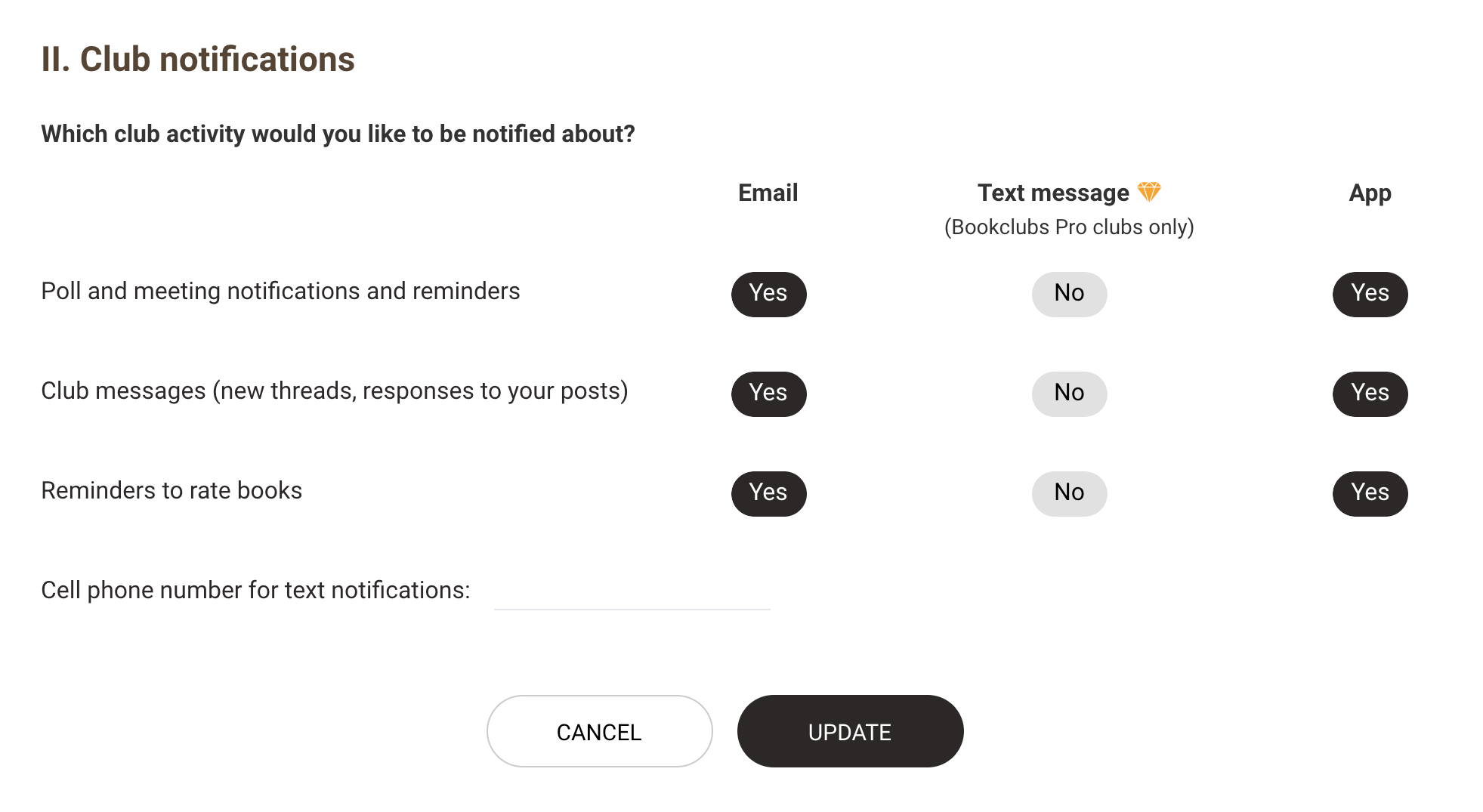Click the App column header
Screen dimensions: 1483x812
(x=1370, y=193)
